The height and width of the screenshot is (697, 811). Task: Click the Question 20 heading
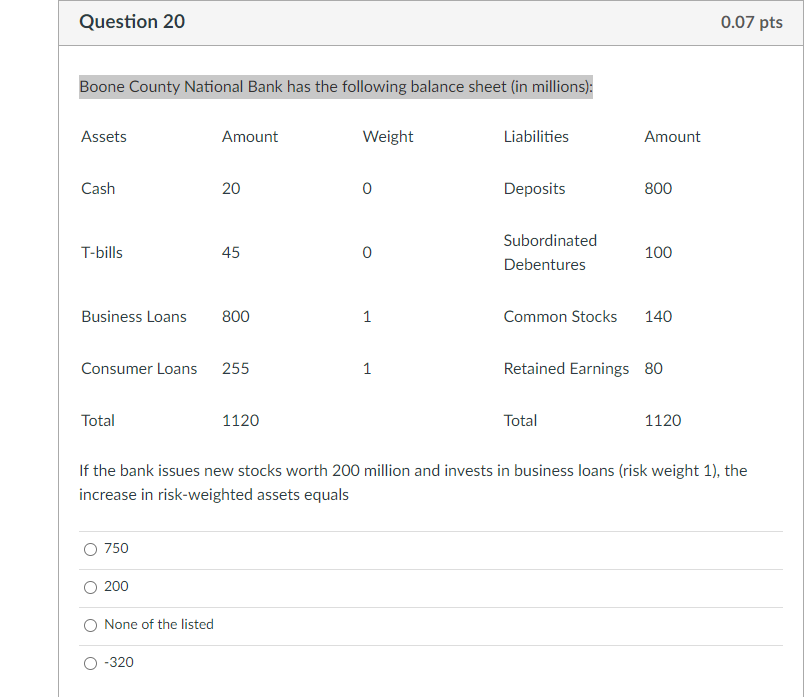[x=131, y=21]
